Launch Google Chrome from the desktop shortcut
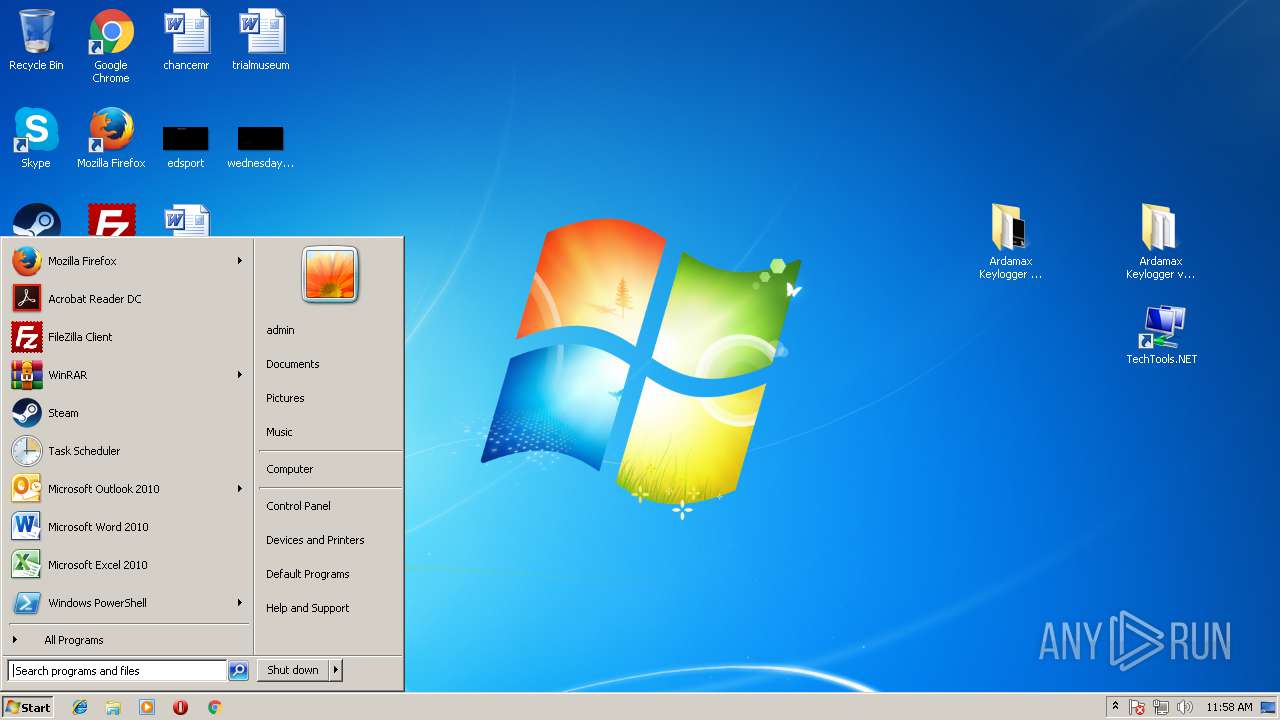The image size is (1280, 720). pyautogui.click(x=111, y=46)
